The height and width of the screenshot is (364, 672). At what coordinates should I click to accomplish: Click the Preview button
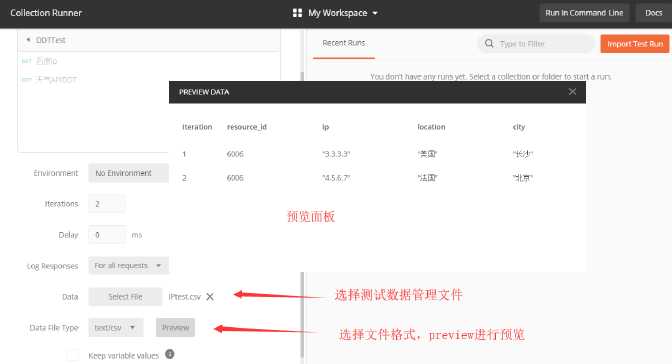pos(175,328)
